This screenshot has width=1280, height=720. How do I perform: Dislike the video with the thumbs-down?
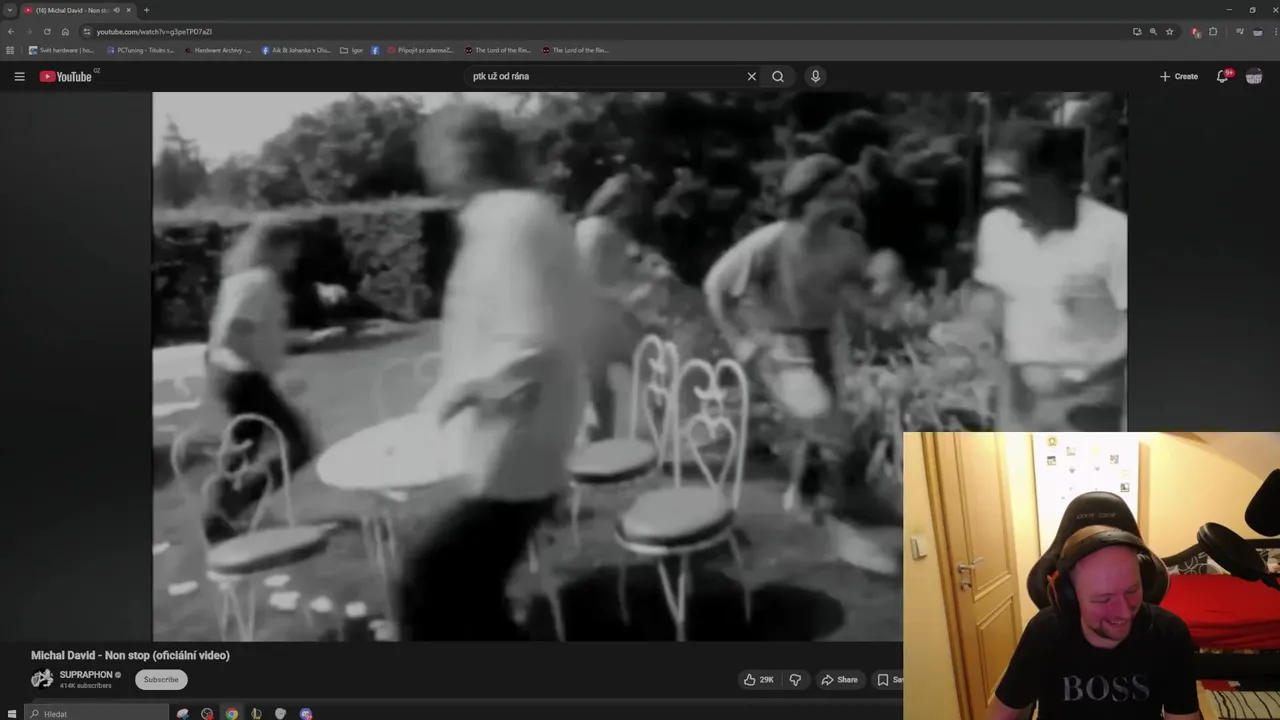(796, 679)
